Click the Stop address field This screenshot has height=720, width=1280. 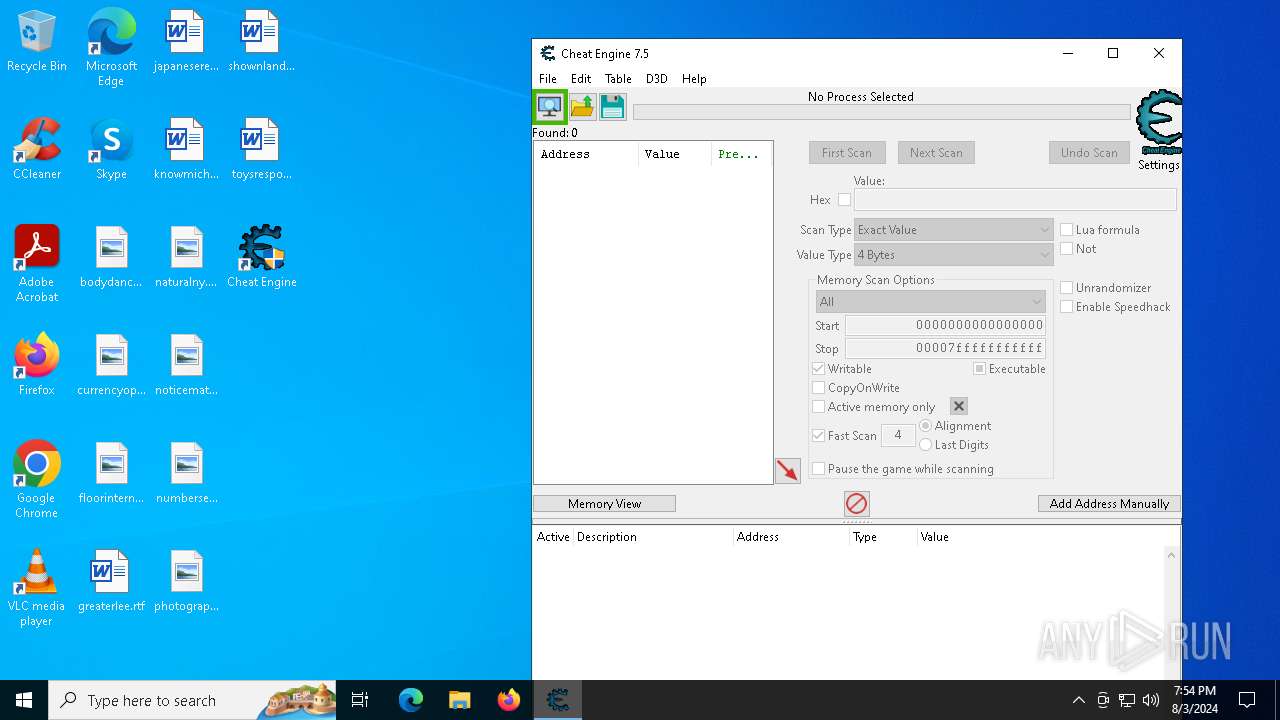coord(945,349)
